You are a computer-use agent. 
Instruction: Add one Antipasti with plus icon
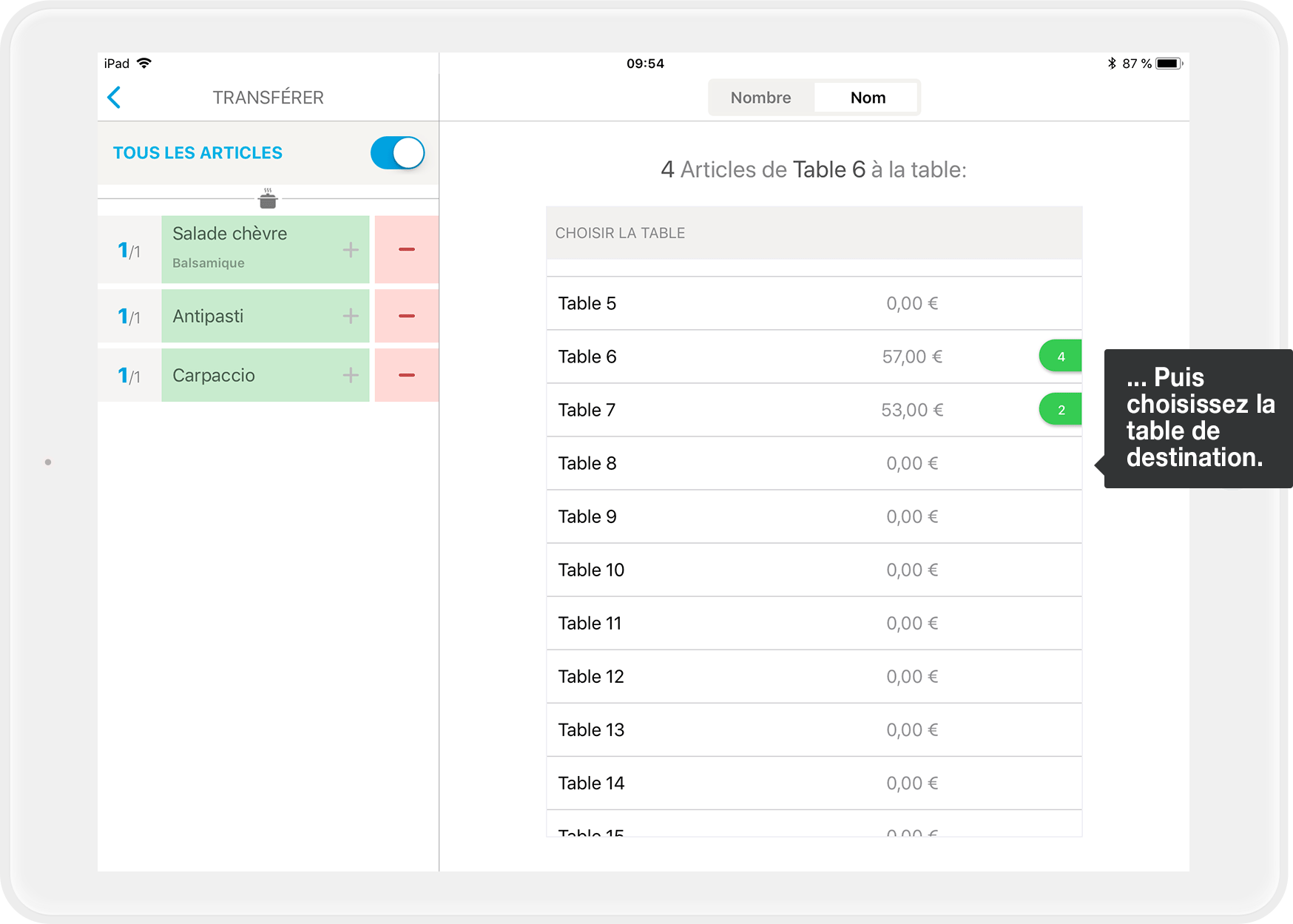(351, 316)
